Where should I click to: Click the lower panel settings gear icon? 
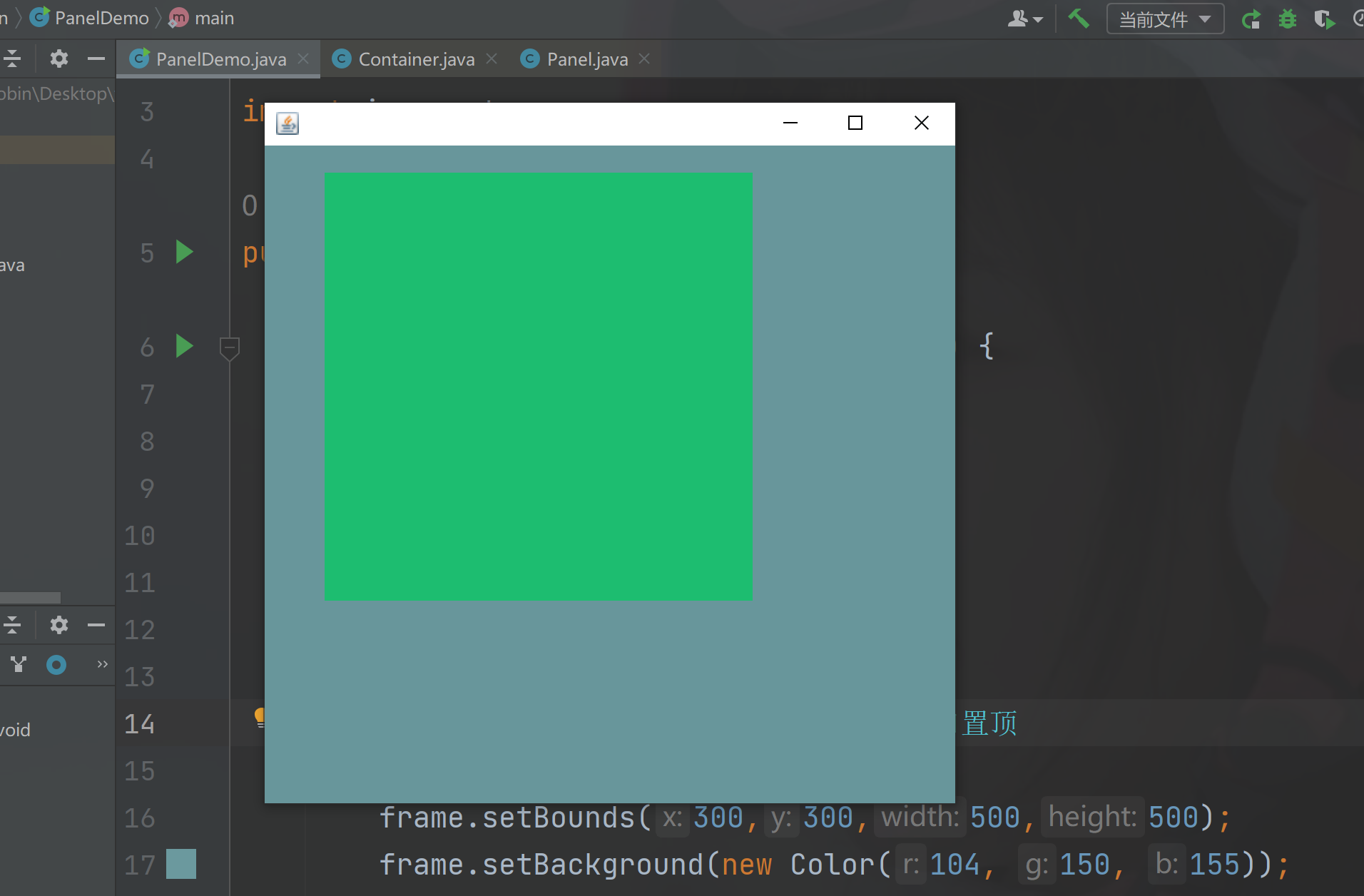pyautogui.click(x=59, y=626)
